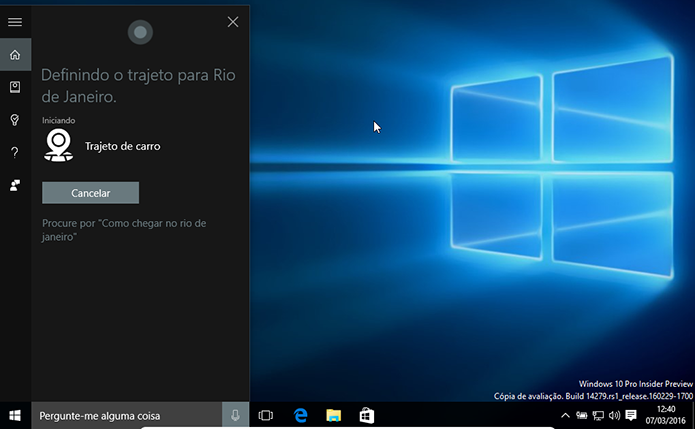The image size is (695, 429).
Task: Open the Cortana Notebook icon
Action: pyautogui.click(x=15, y=87)
